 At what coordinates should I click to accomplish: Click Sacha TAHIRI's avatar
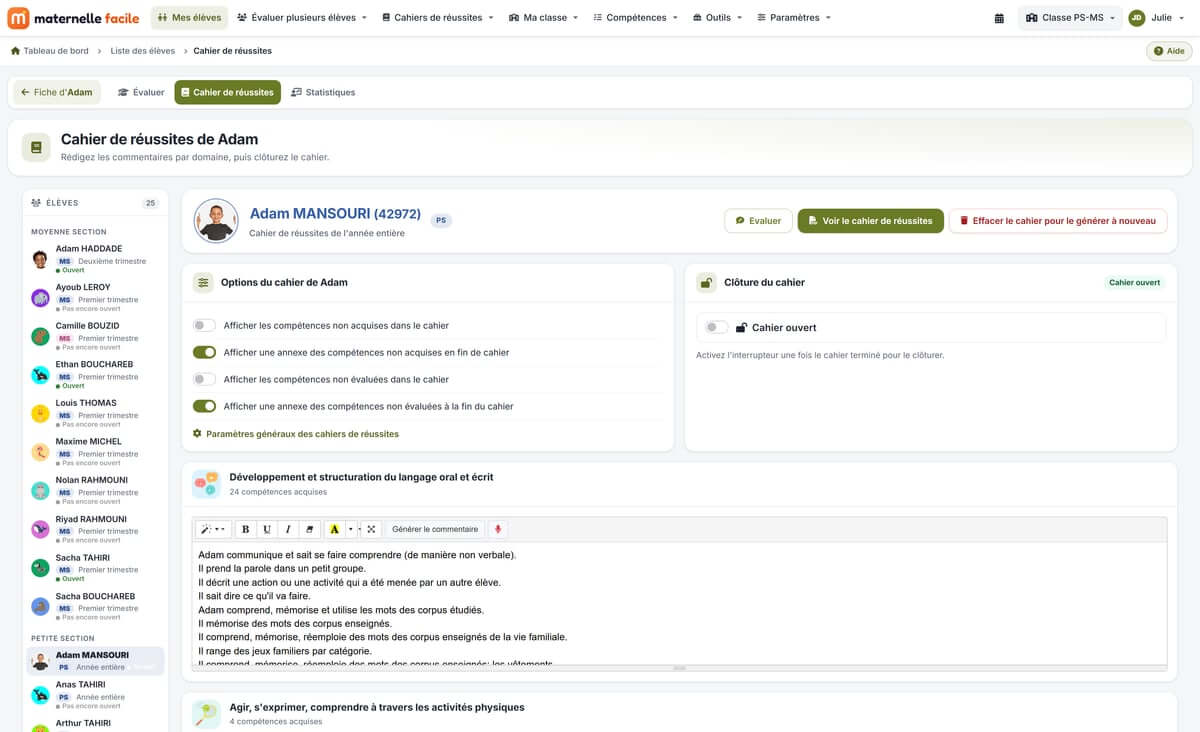[x=40, y=568]
